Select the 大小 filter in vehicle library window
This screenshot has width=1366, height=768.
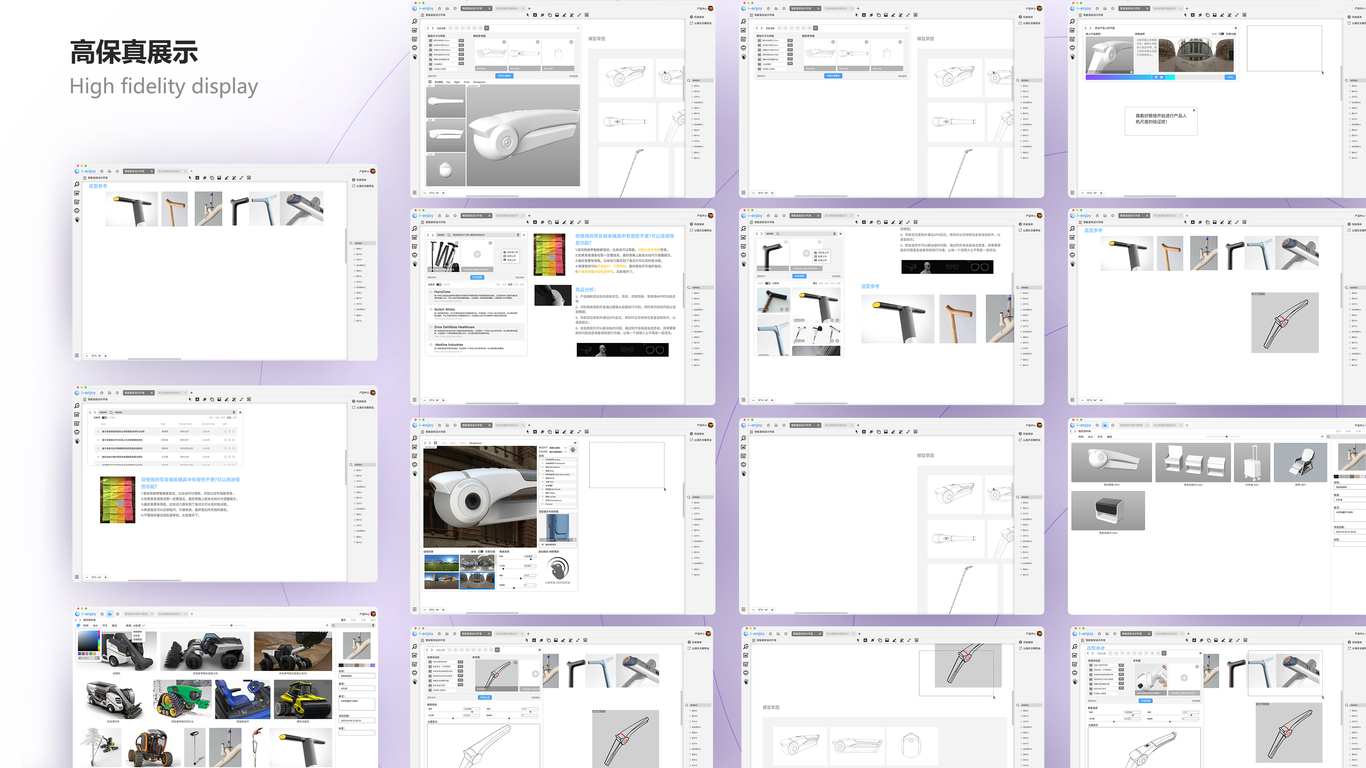[x=95, y=626]
